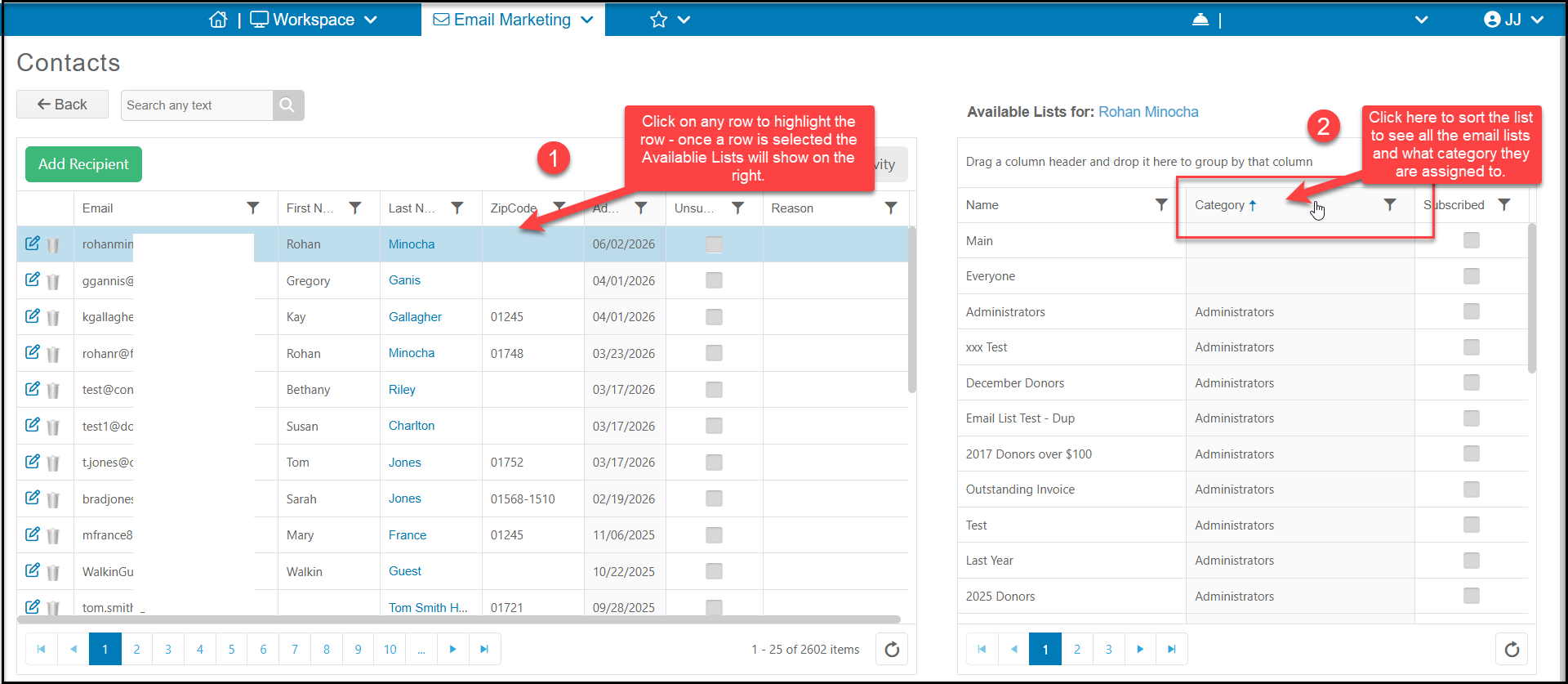Check Subscribed box for Outstanding Invoice
Screen dimensions: 1568x684
(1472, 490)
